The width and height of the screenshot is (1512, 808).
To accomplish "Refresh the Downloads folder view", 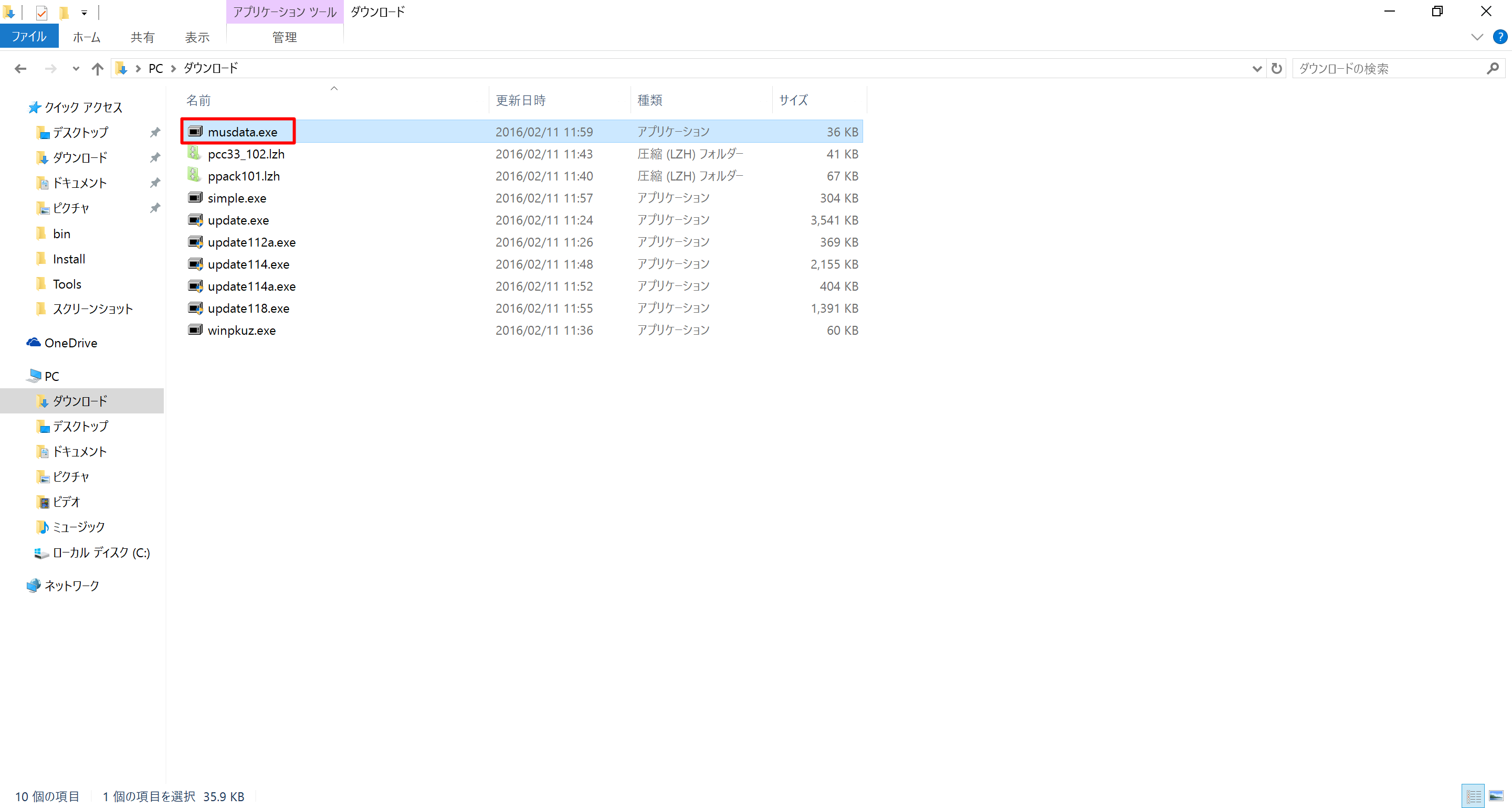I will pyautogui.click(x=1277, y=69).
